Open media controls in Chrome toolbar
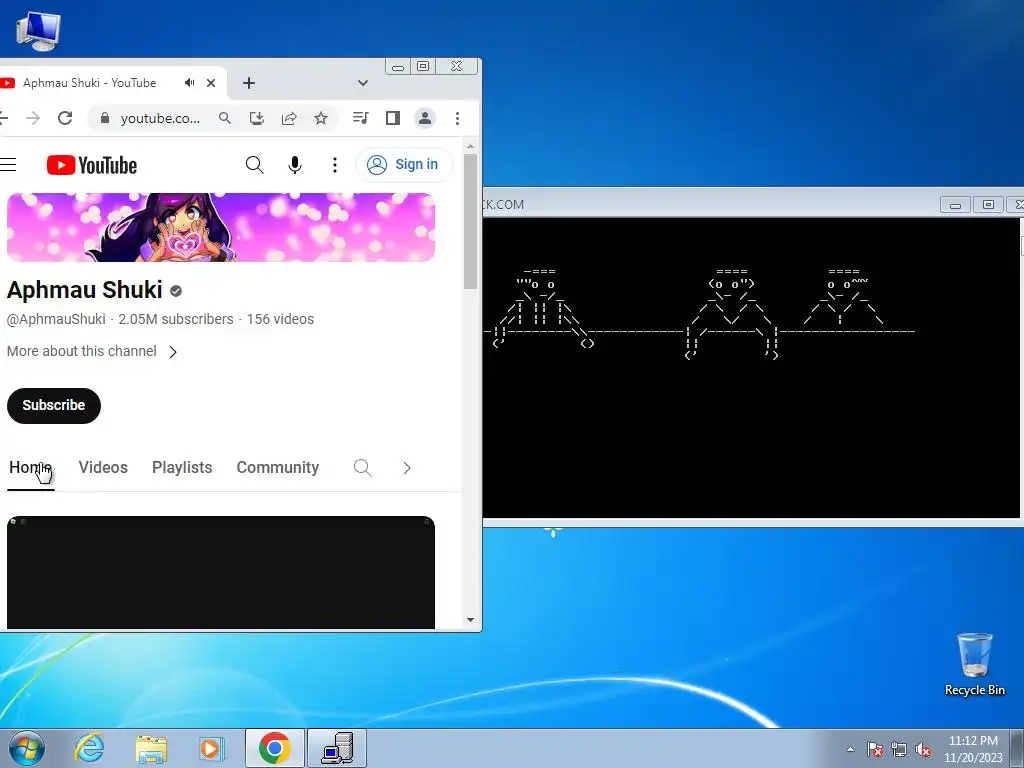The width and height of the screenshot is (1024, 768). click(x=360, y=118)
